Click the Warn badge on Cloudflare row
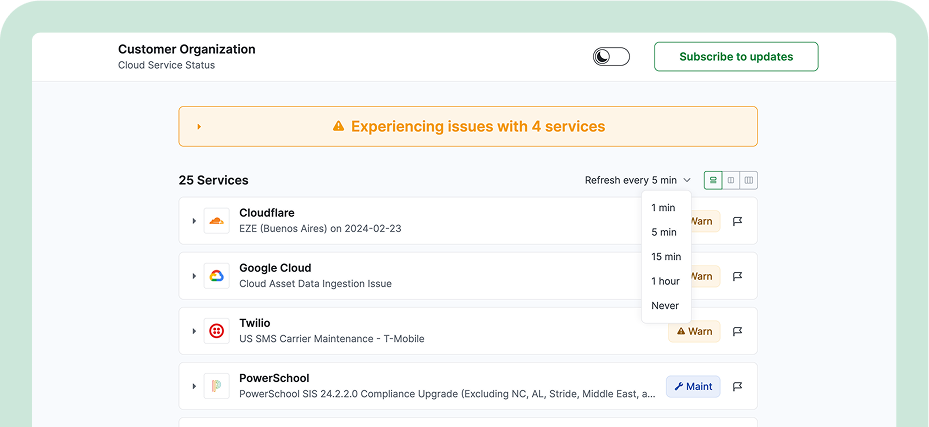 point(705,221)
